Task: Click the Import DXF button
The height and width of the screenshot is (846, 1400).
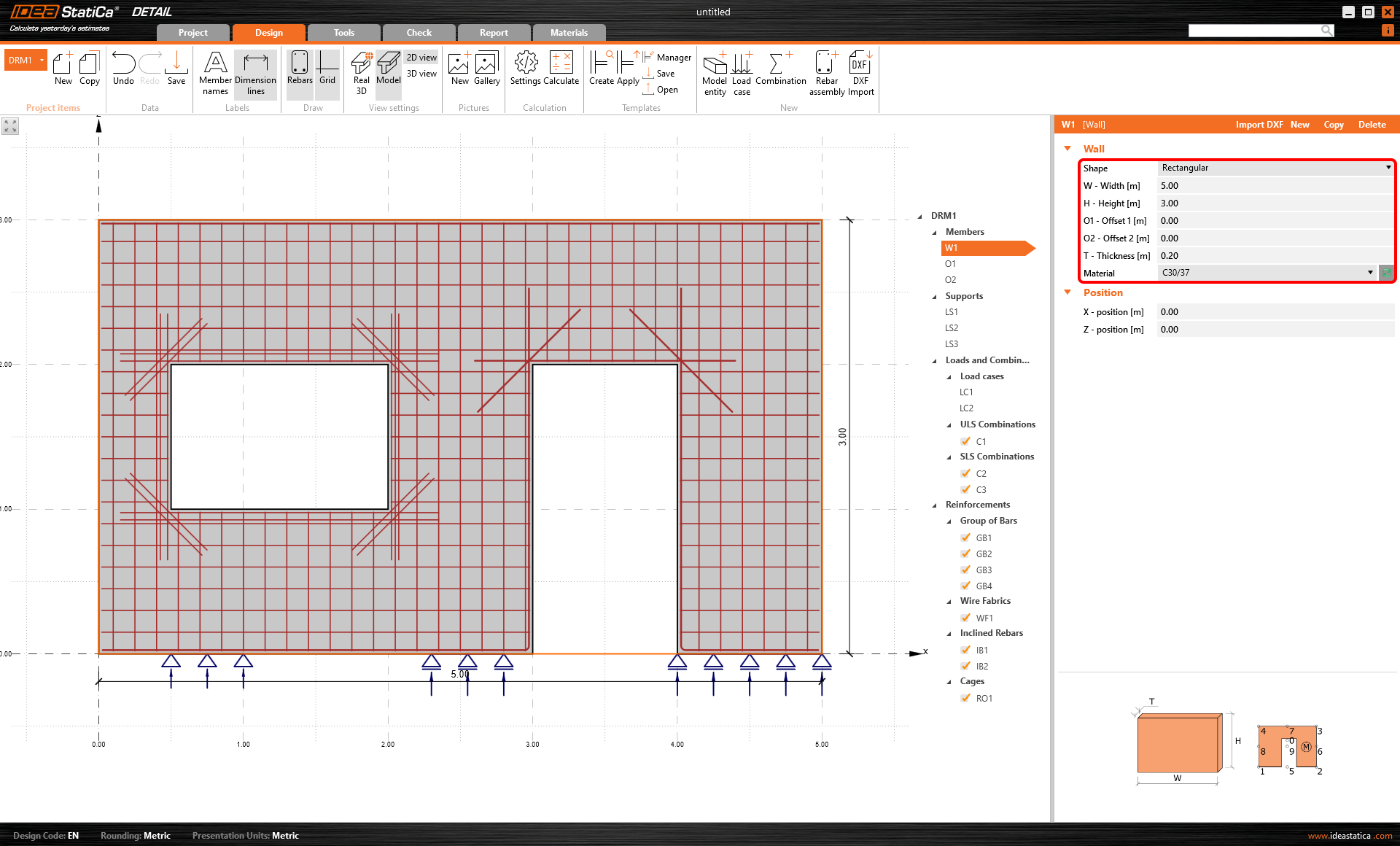Action: 1259,125
